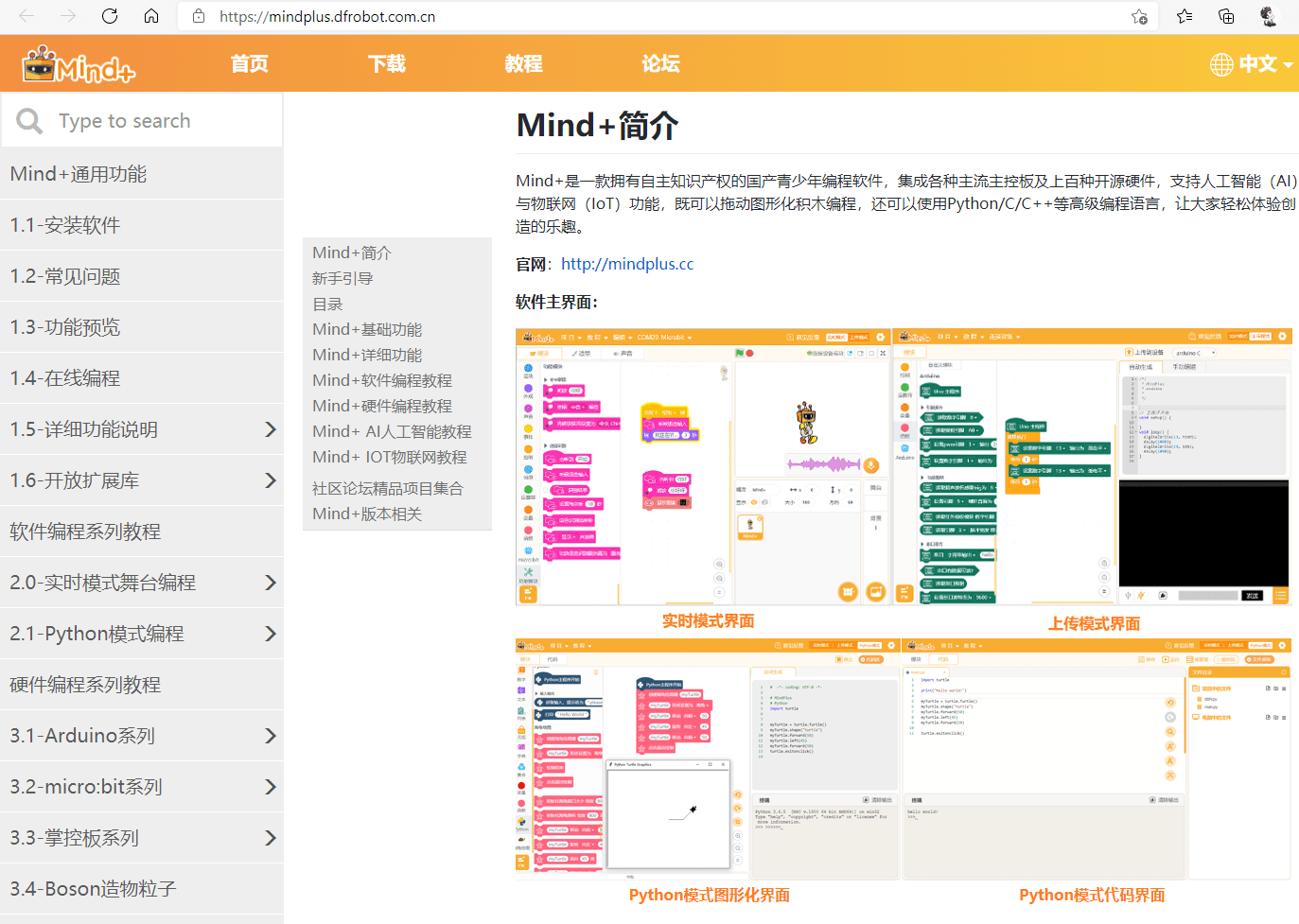This screenshot has height=924, width=1299.
Task: Jump to 社区论坛精品项目集合 in contents
Action: 388,488
